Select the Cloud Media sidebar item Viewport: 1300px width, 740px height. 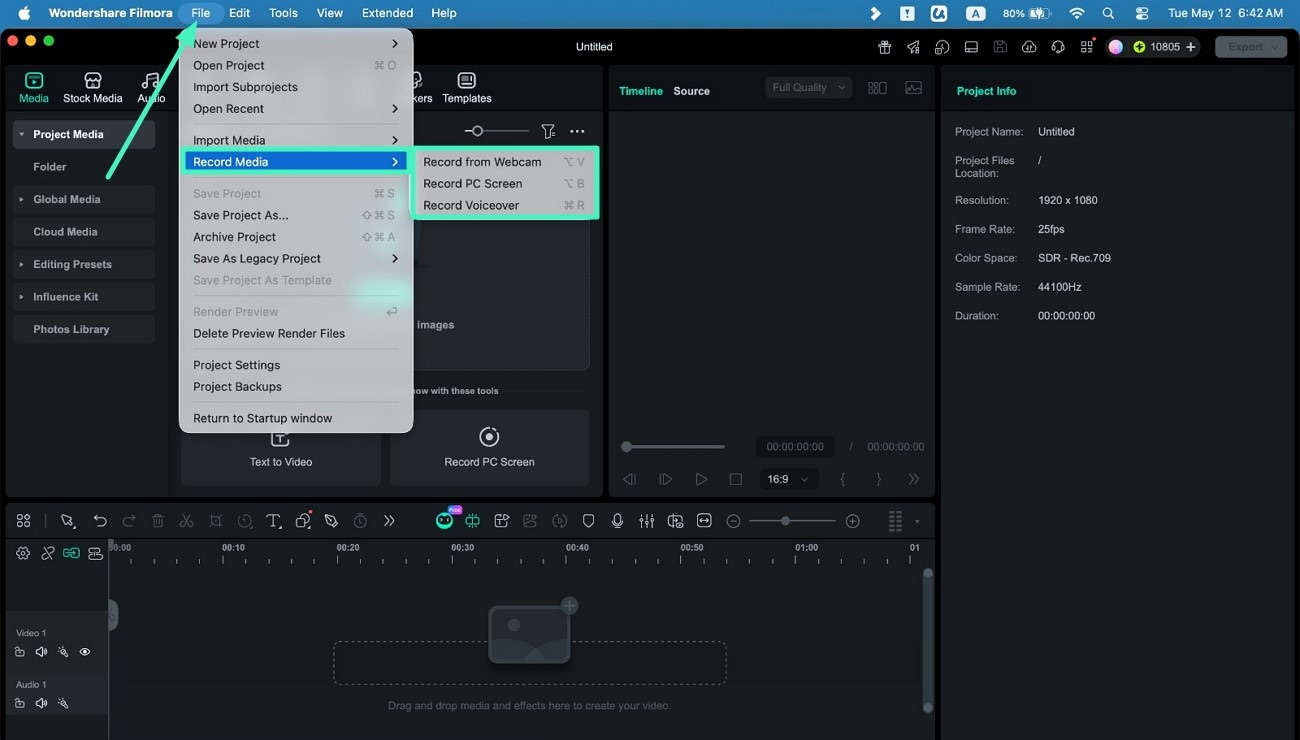pos(84,232)
